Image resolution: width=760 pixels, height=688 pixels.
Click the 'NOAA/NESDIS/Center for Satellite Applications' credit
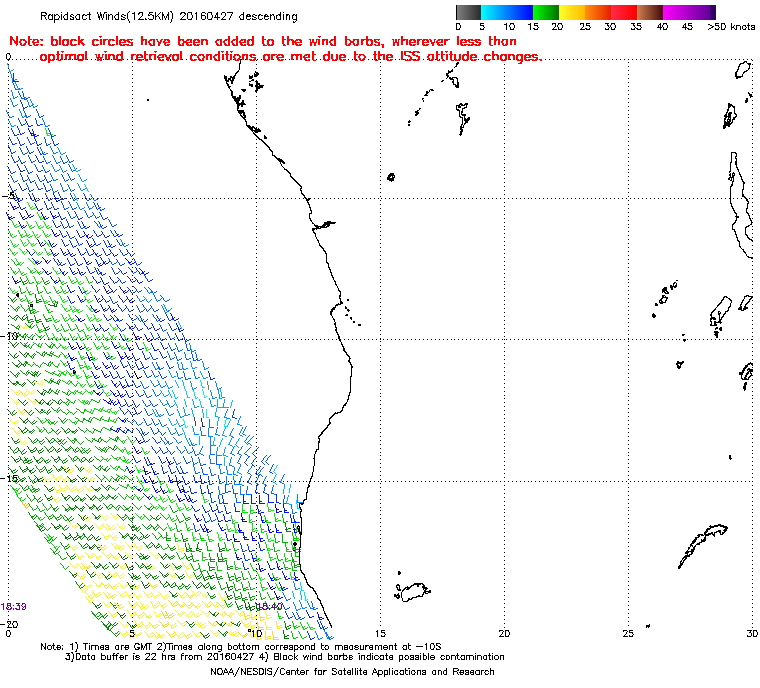(x=352, y=672)
